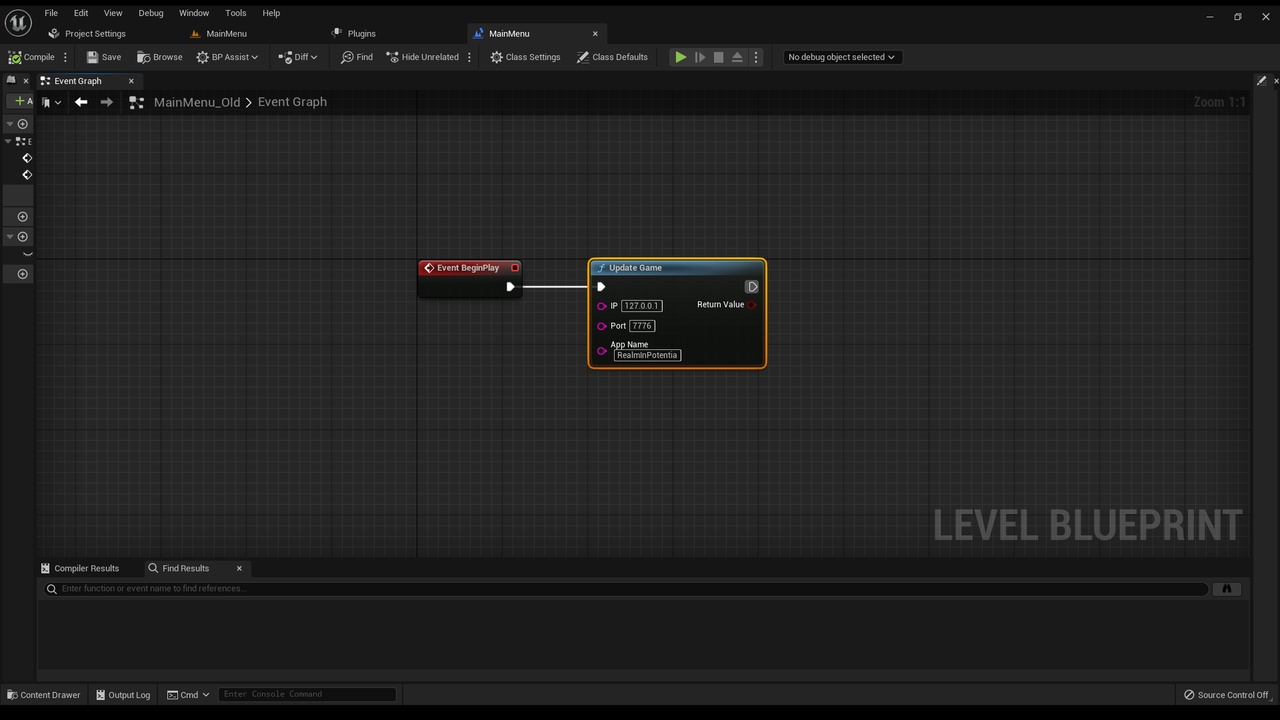1280x720 pixels.
Task: Switch to the Plugins tab
Action: pos(353,33)
